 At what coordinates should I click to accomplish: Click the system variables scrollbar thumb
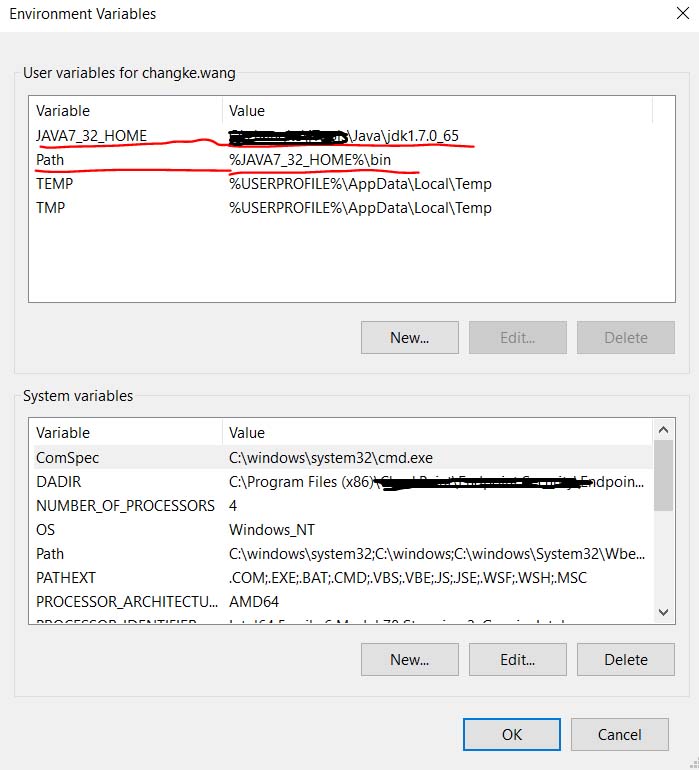pos(663,475)
